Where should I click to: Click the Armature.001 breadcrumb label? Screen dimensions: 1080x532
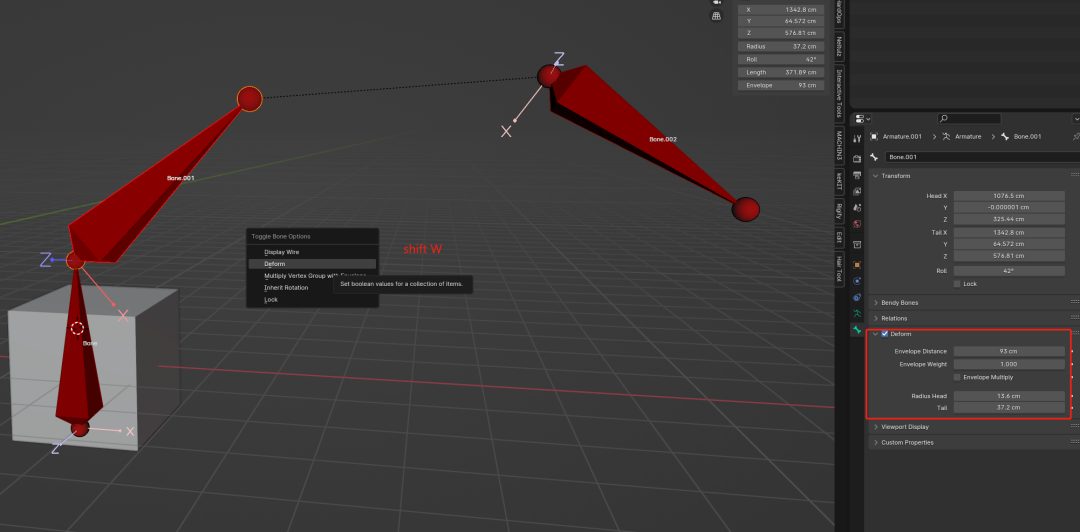(x=902, y=136)
